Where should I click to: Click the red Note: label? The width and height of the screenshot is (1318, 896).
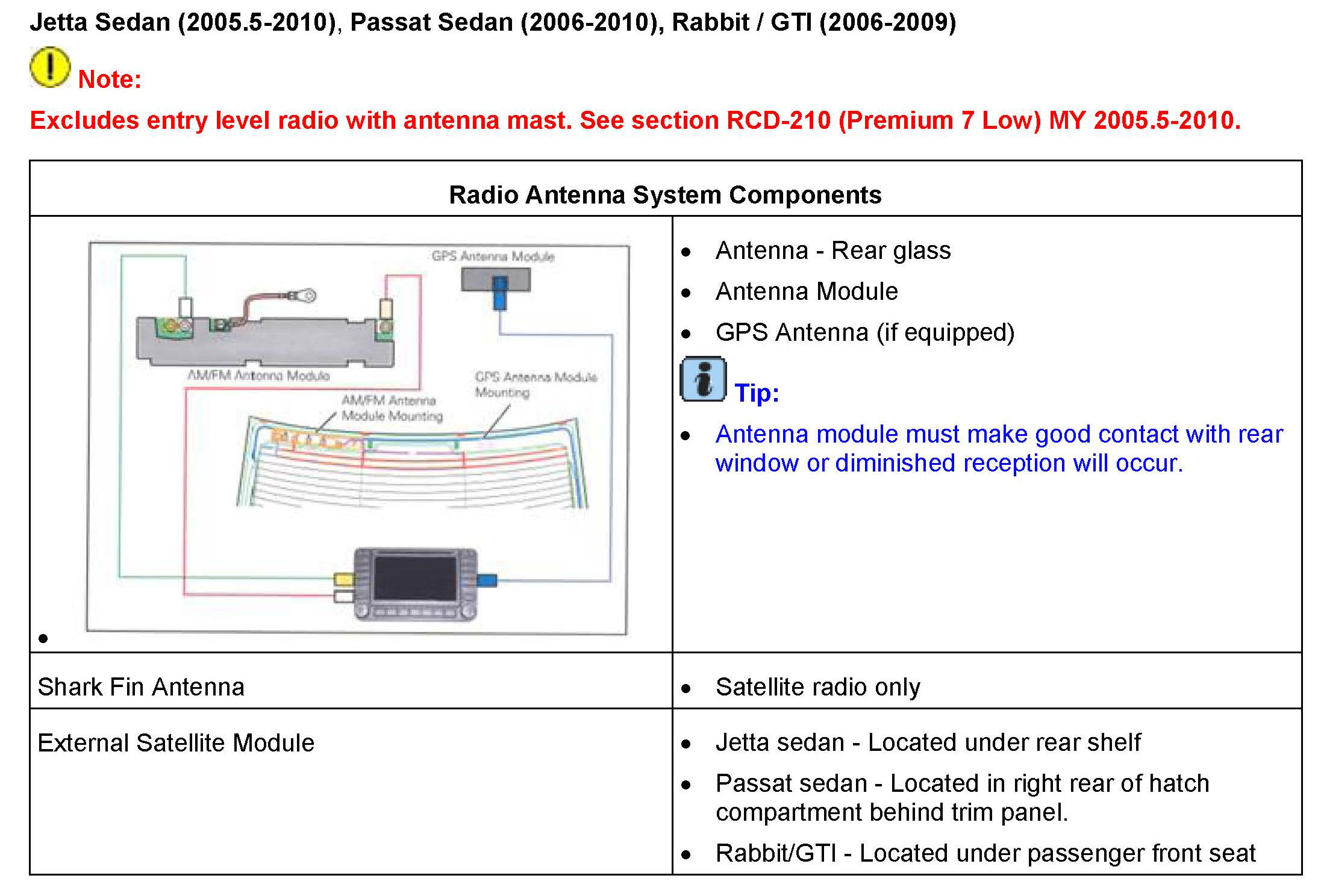pos(110,79)
